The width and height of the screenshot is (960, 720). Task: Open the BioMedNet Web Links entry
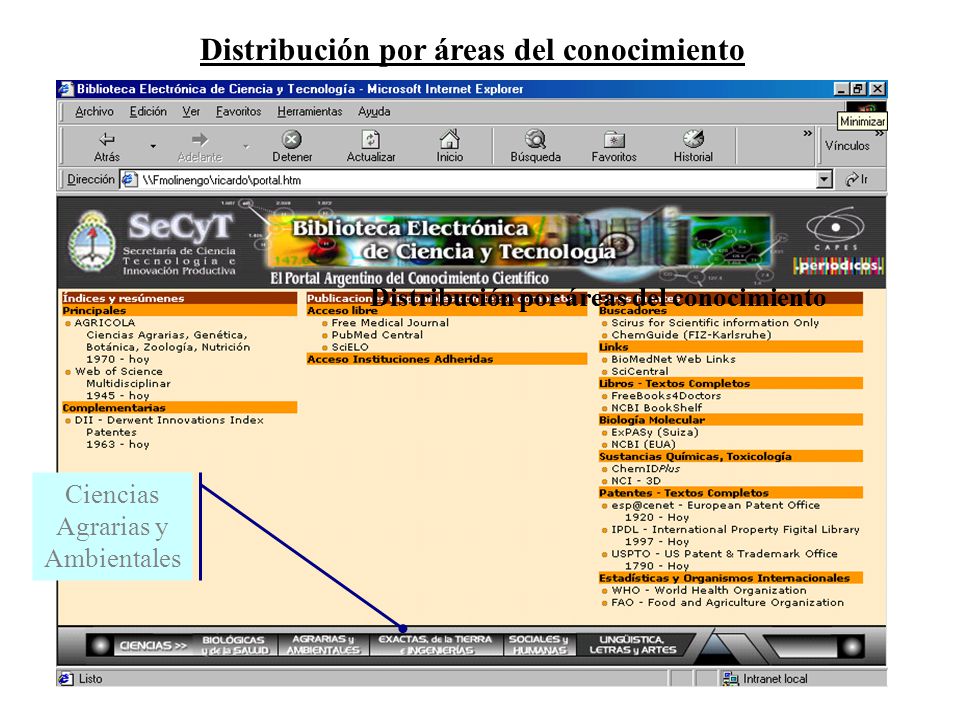[673, 359]
